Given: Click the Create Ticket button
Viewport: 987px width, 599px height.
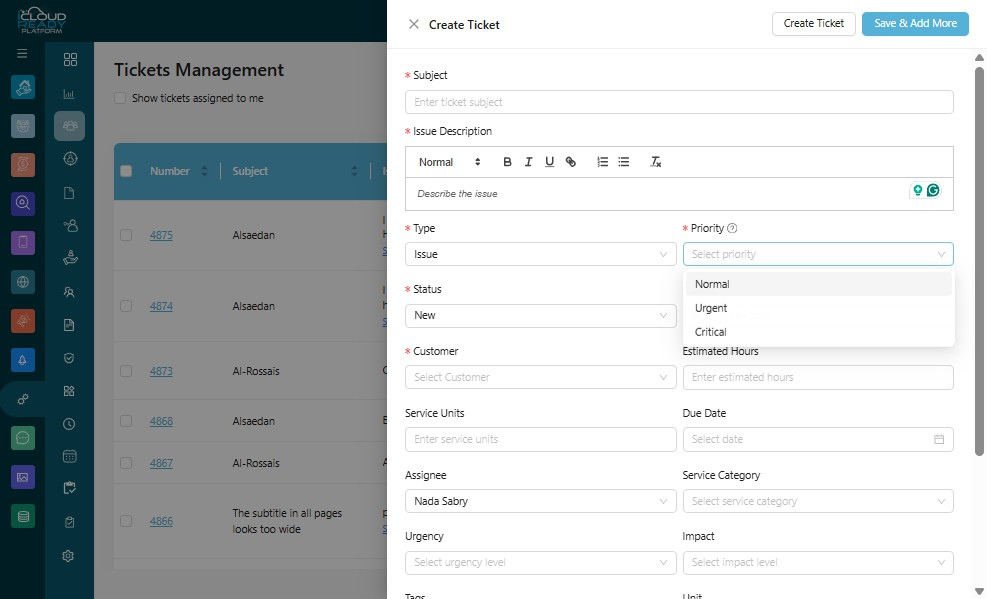Looking at the screenshot, I should tap(813, 23).
